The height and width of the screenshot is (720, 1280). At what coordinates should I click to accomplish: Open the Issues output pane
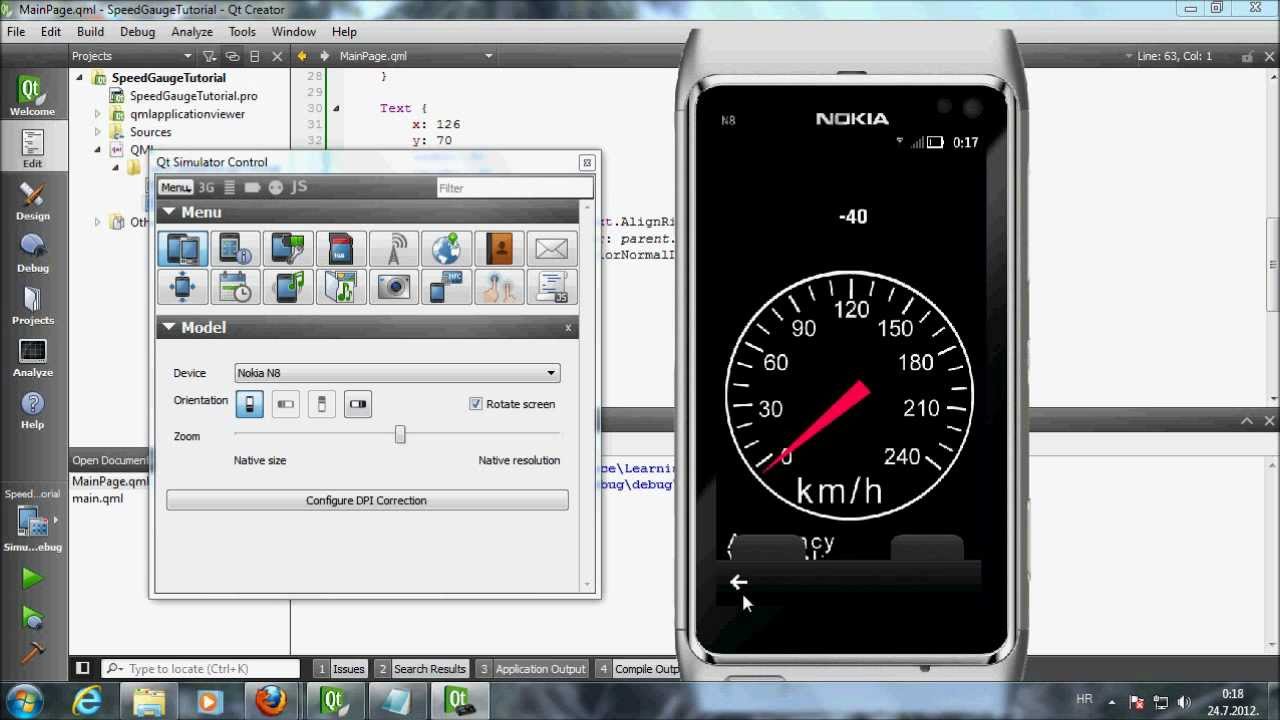(x=340, y=669)
